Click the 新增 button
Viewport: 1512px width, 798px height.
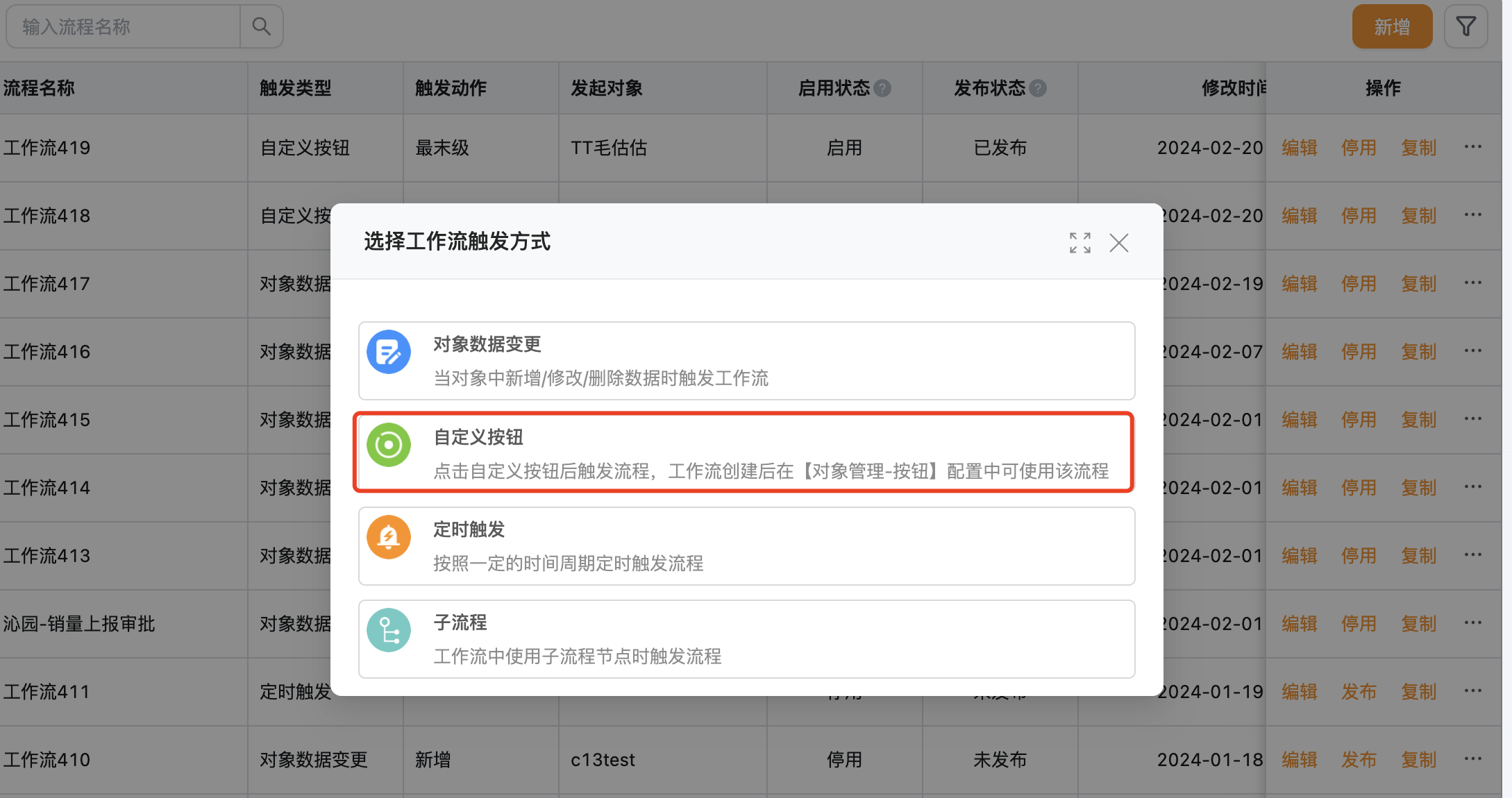[1392, 26]
